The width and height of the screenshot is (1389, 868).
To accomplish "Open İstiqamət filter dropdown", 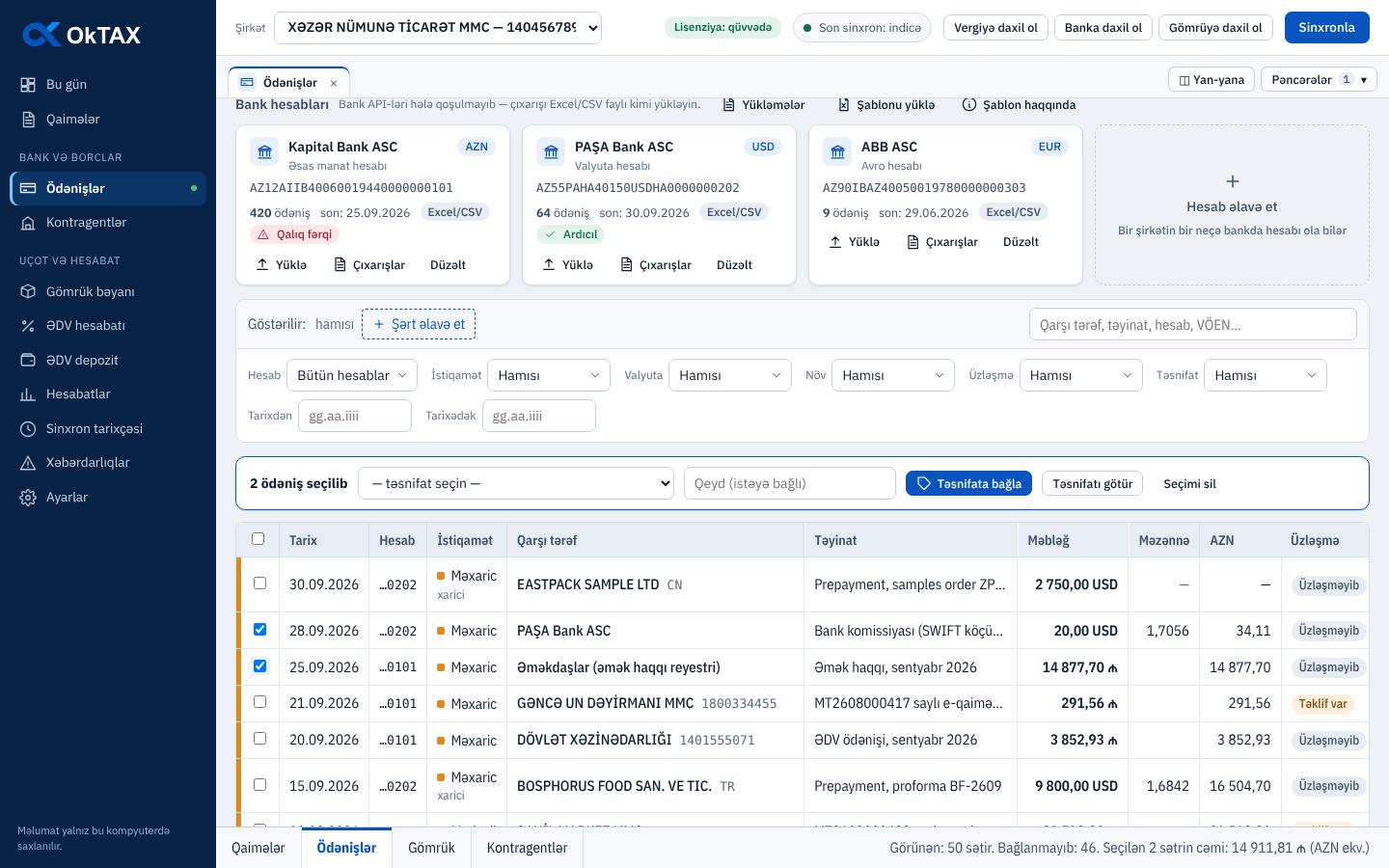I will 549,375.
